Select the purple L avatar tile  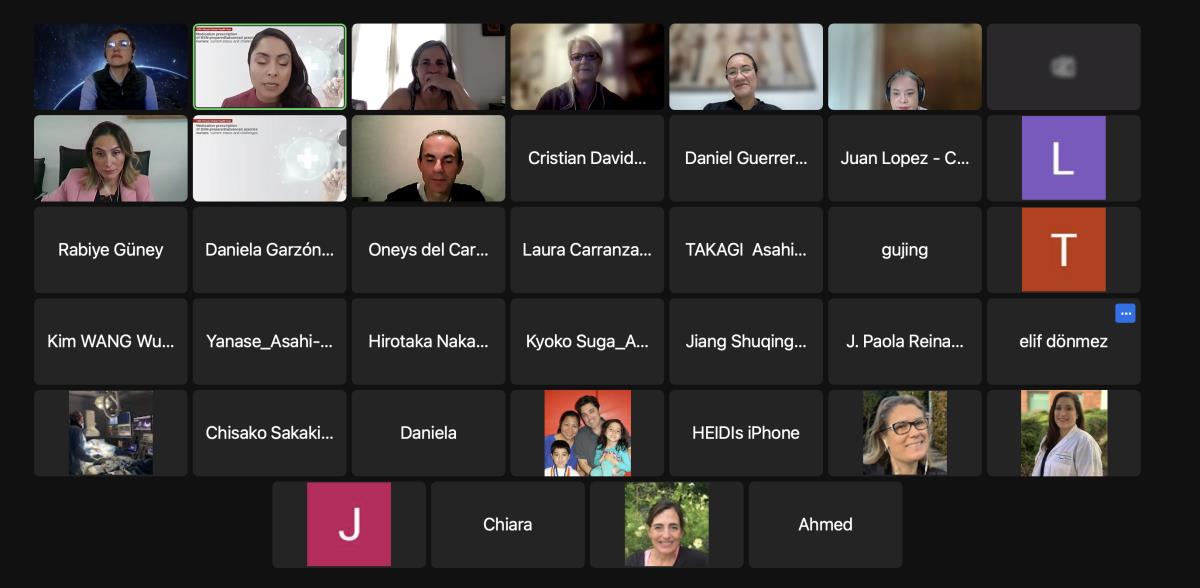click(x=1064, y=158)
